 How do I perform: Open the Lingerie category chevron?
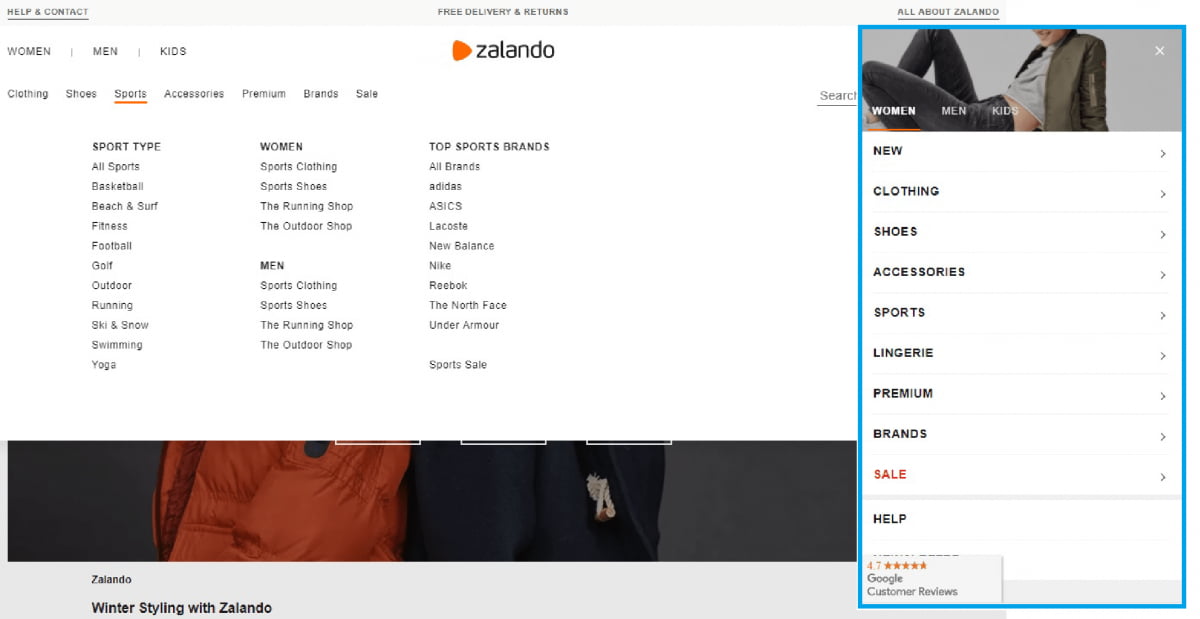tap(1162, 356)
